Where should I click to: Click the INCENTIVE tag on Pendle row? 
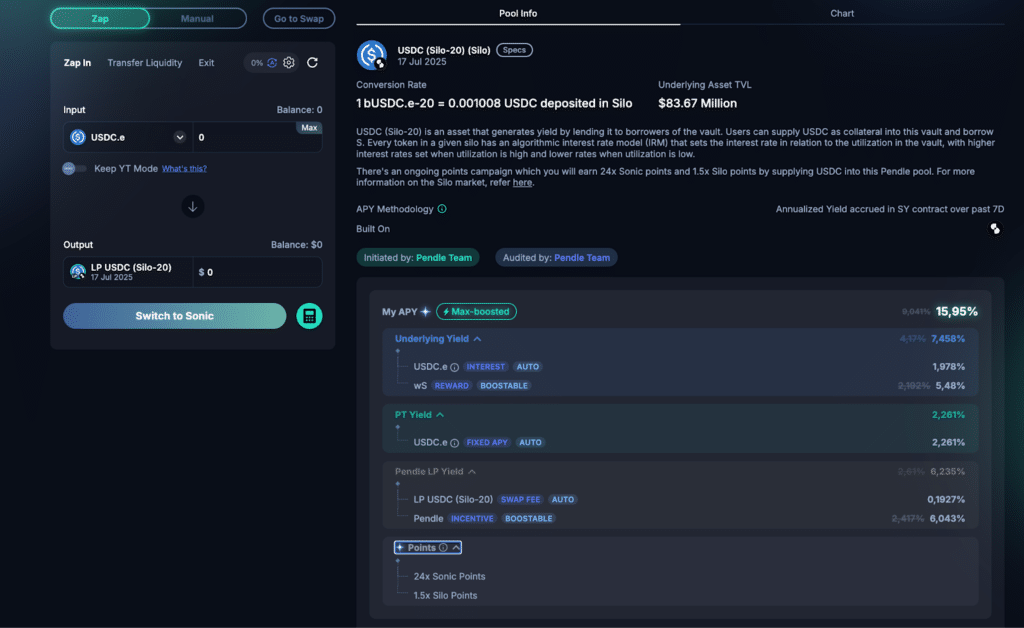point(472,518)
